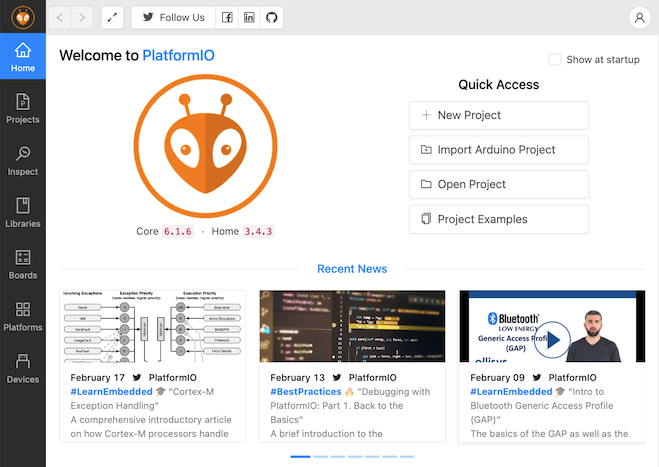This screenshot has width=659, height=467.
Task: Select the Home tab in sidebar
Action: 22,58
